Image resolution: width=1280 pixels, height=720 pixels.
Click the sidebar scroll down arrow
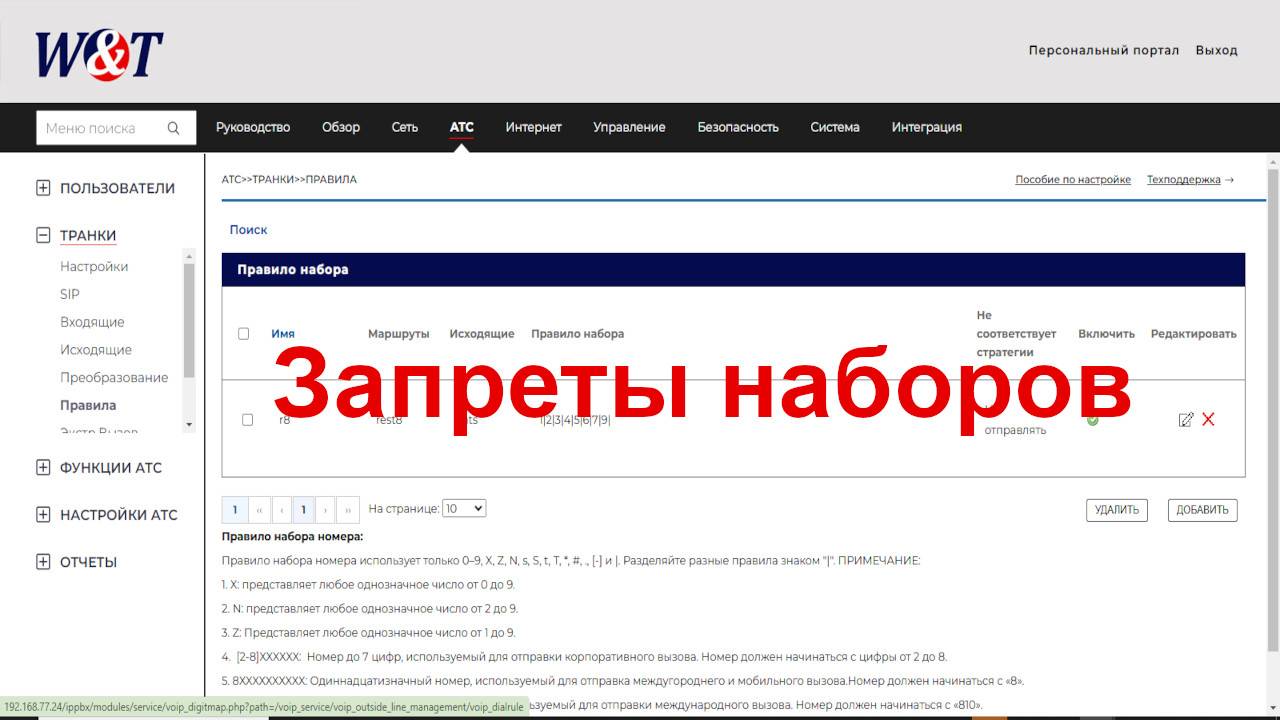[x=190, y=425]
